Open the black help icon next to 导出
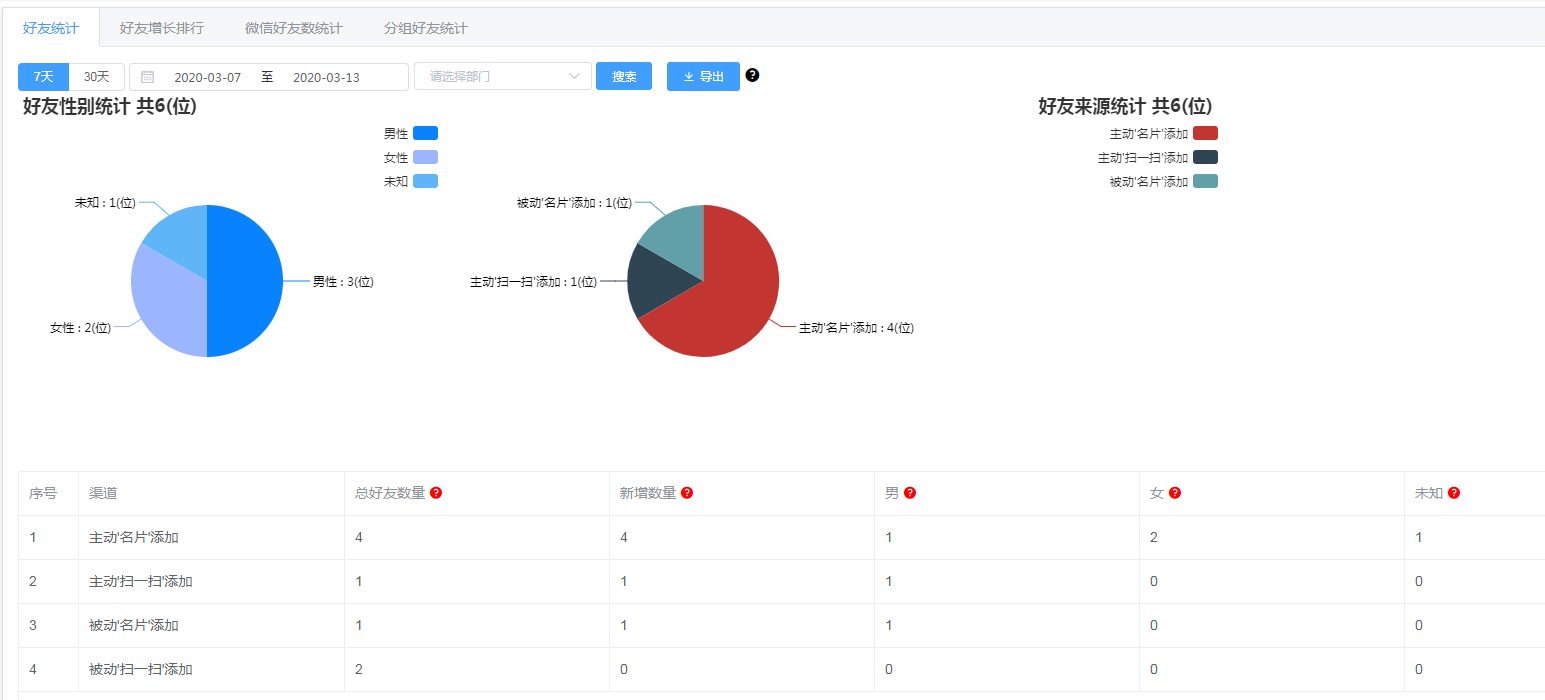The height and width of the screenshot is (700, 1545). point(751,75)
